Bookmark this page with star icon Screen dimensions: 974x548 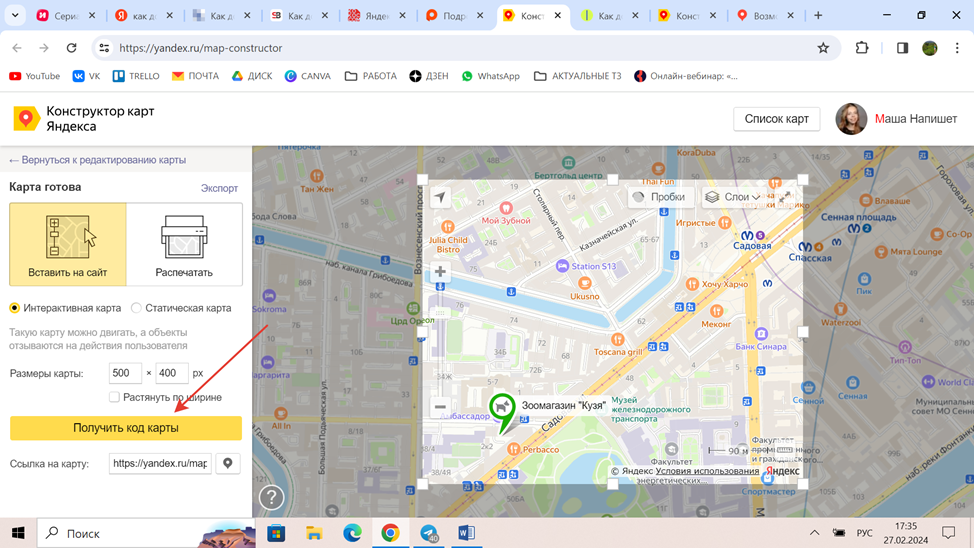click(823, 48)
